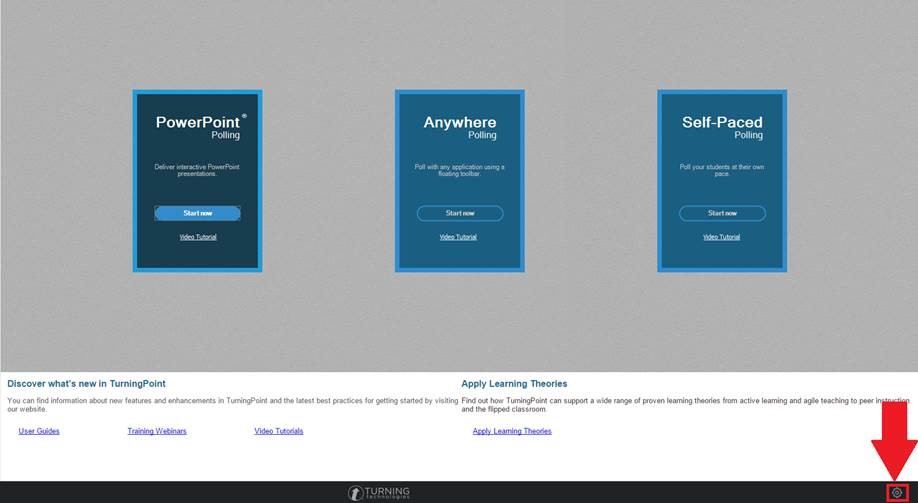Image resolution: width=918 pixels, height=503 pixels.
Task: Click 'Poll your students at their own pace' text
Action: pyautogui.click(x=721, y=170)
